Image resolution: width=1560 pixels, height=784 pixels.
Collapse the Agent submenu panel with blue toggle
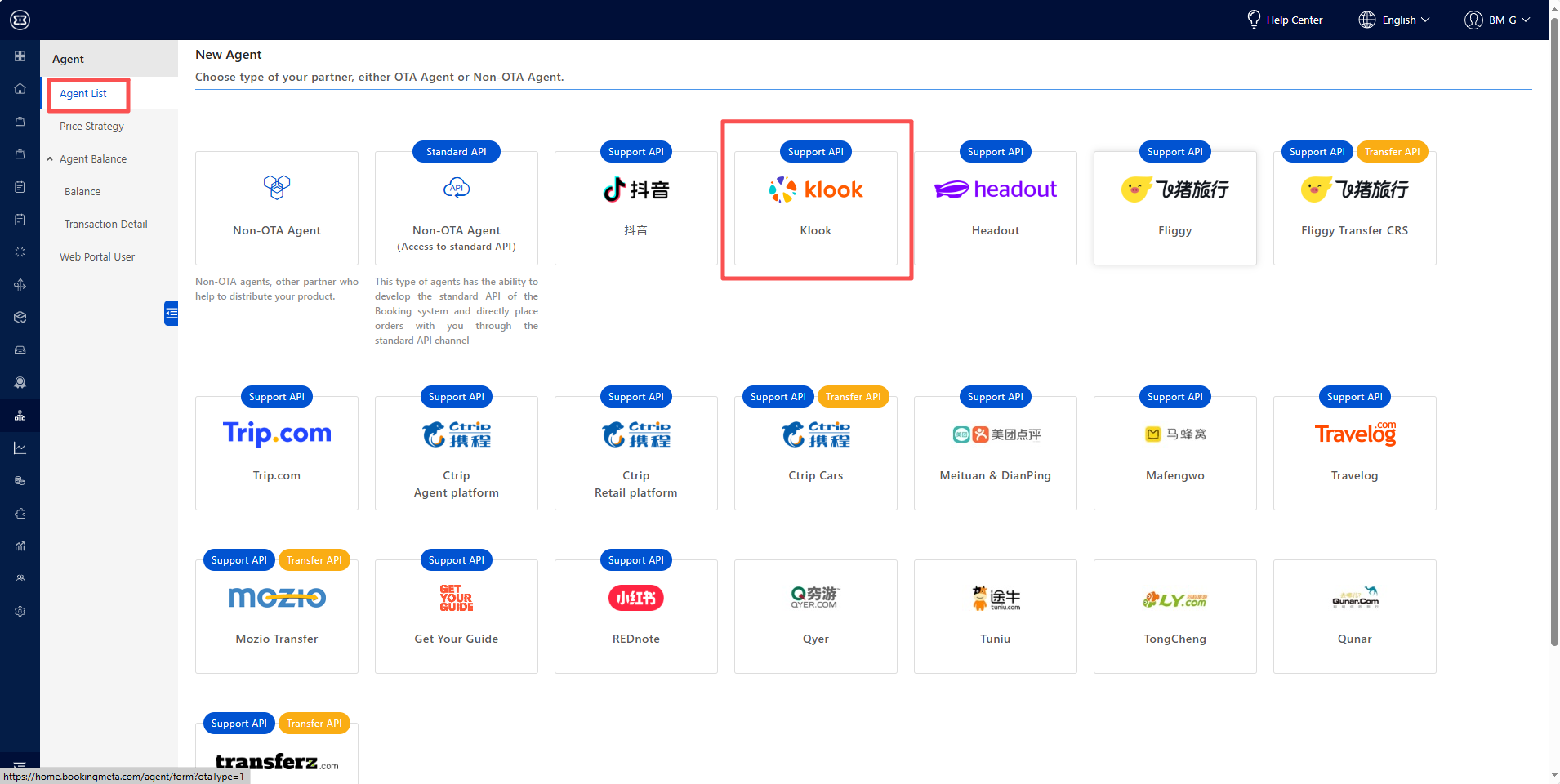pyautogui.click(x=171, y=313)
